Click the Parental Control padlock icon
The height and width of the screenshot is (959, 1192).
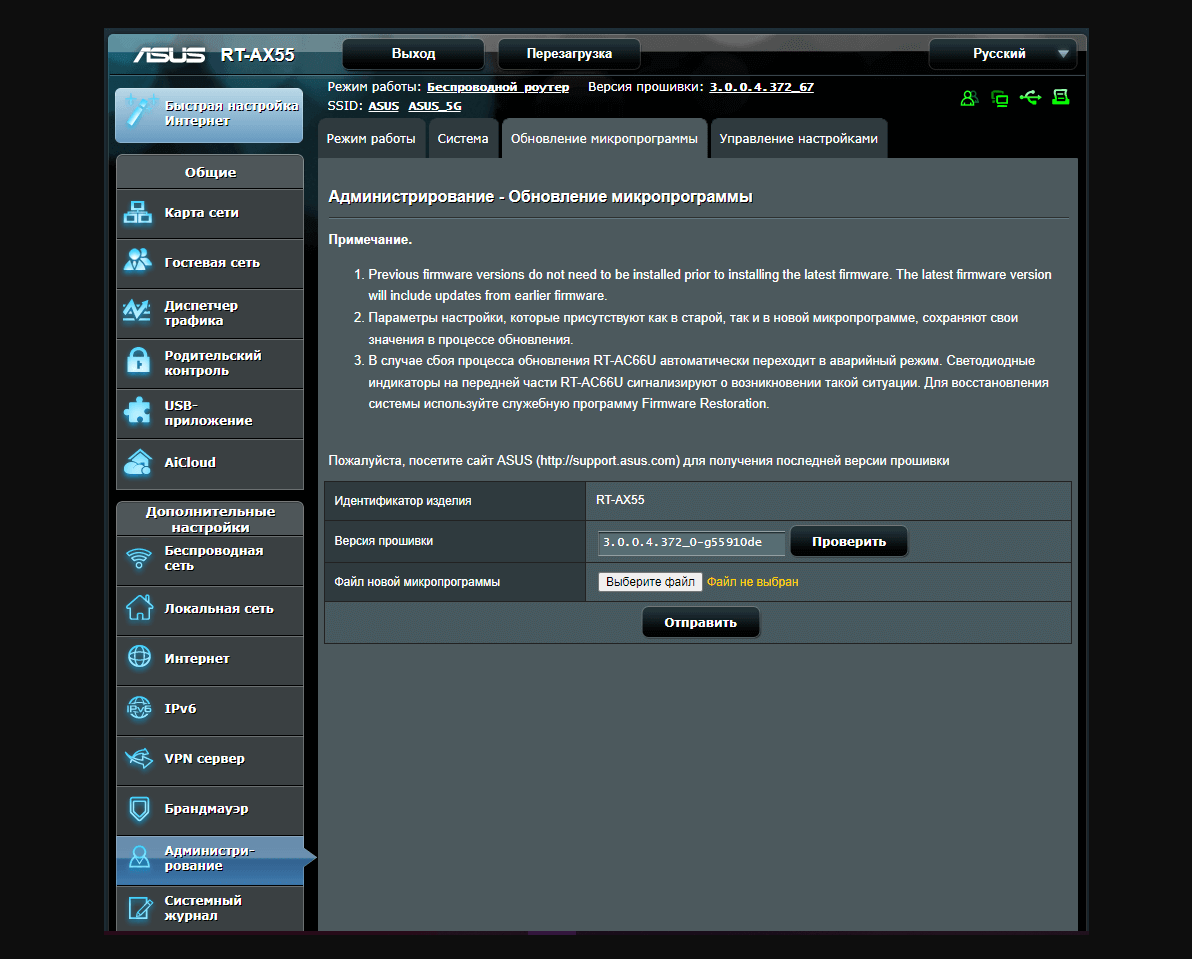click(138, 362)
